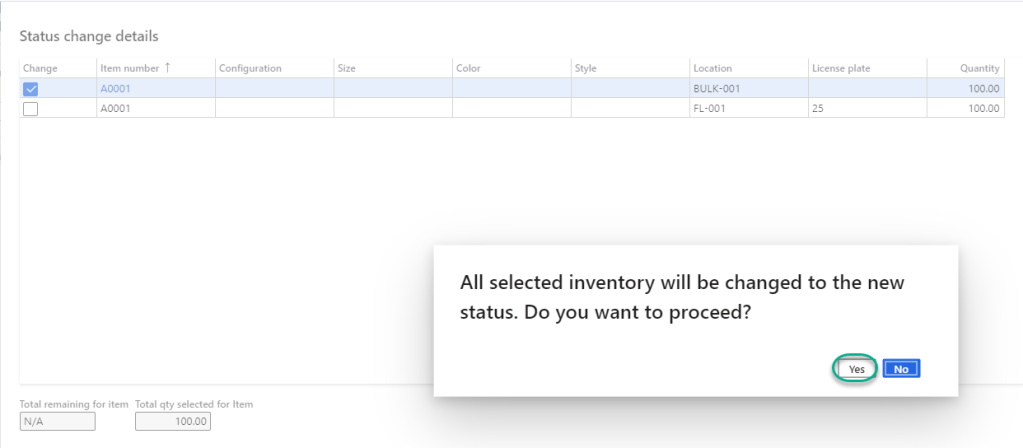1023x448 pixels.
Task: Select the BULK-001 location cell
Action: click(716, 89)
